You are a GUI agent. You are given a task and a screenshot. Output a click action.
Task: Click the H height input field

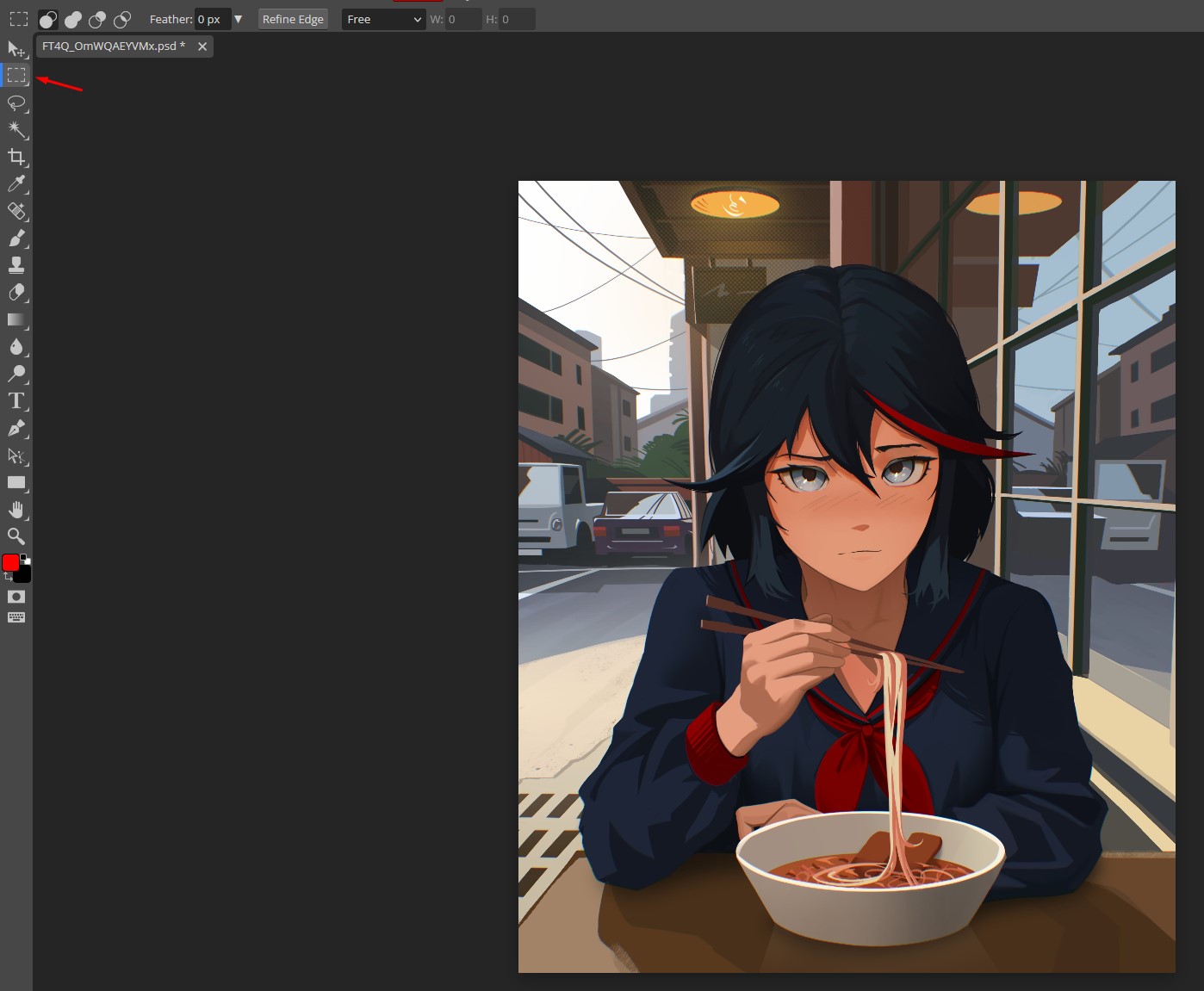pos(517,19)
